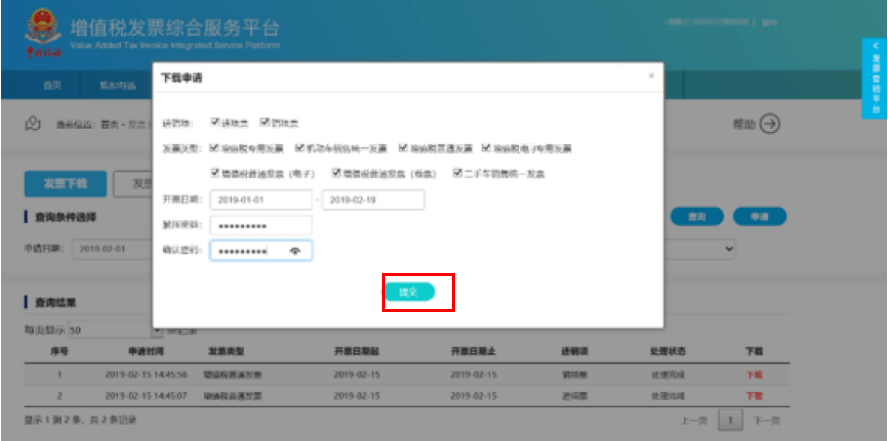Toggle 增值税电子专用发票 checkbox

[486, 148]
